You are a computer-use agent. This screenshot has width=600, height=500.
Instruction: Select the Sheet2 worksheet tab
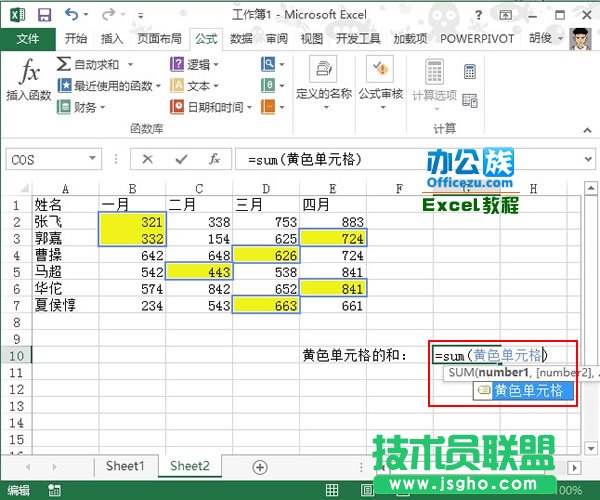pos(190,466)
